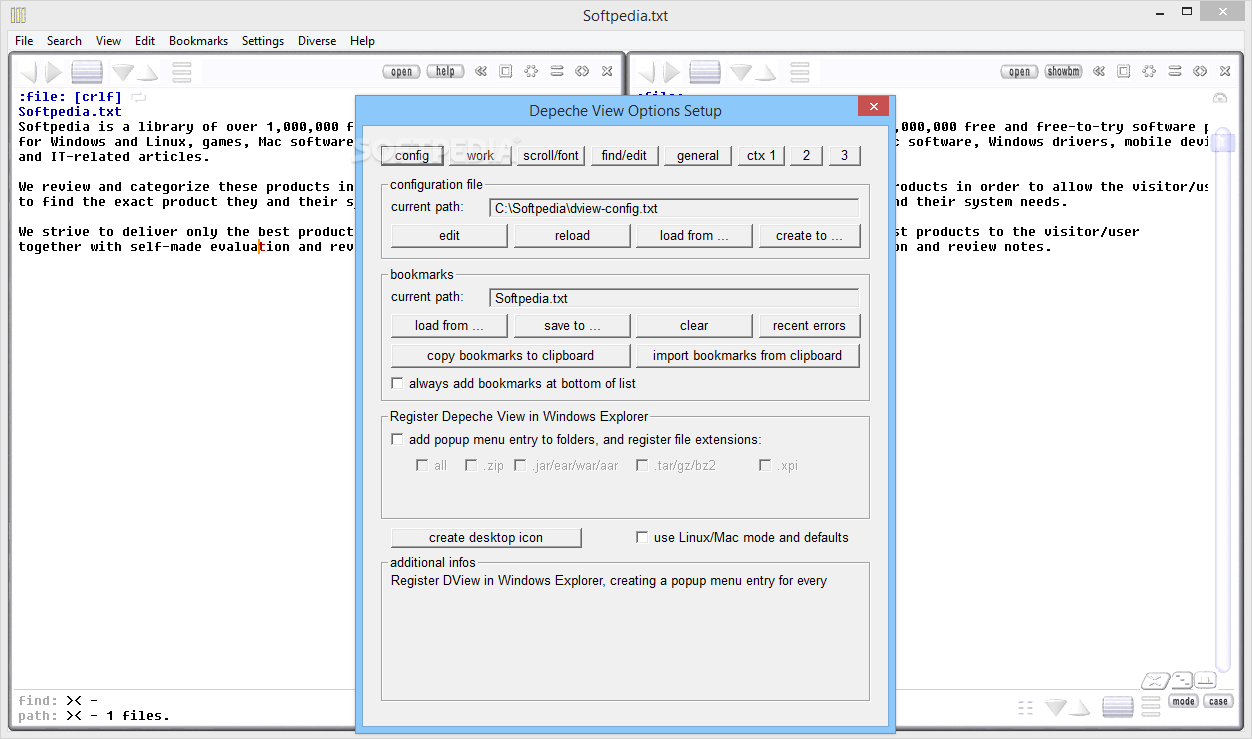Open the Help menu
Image resolution: width=1252 pixels, height=739 pixels.
pos(362,41)
